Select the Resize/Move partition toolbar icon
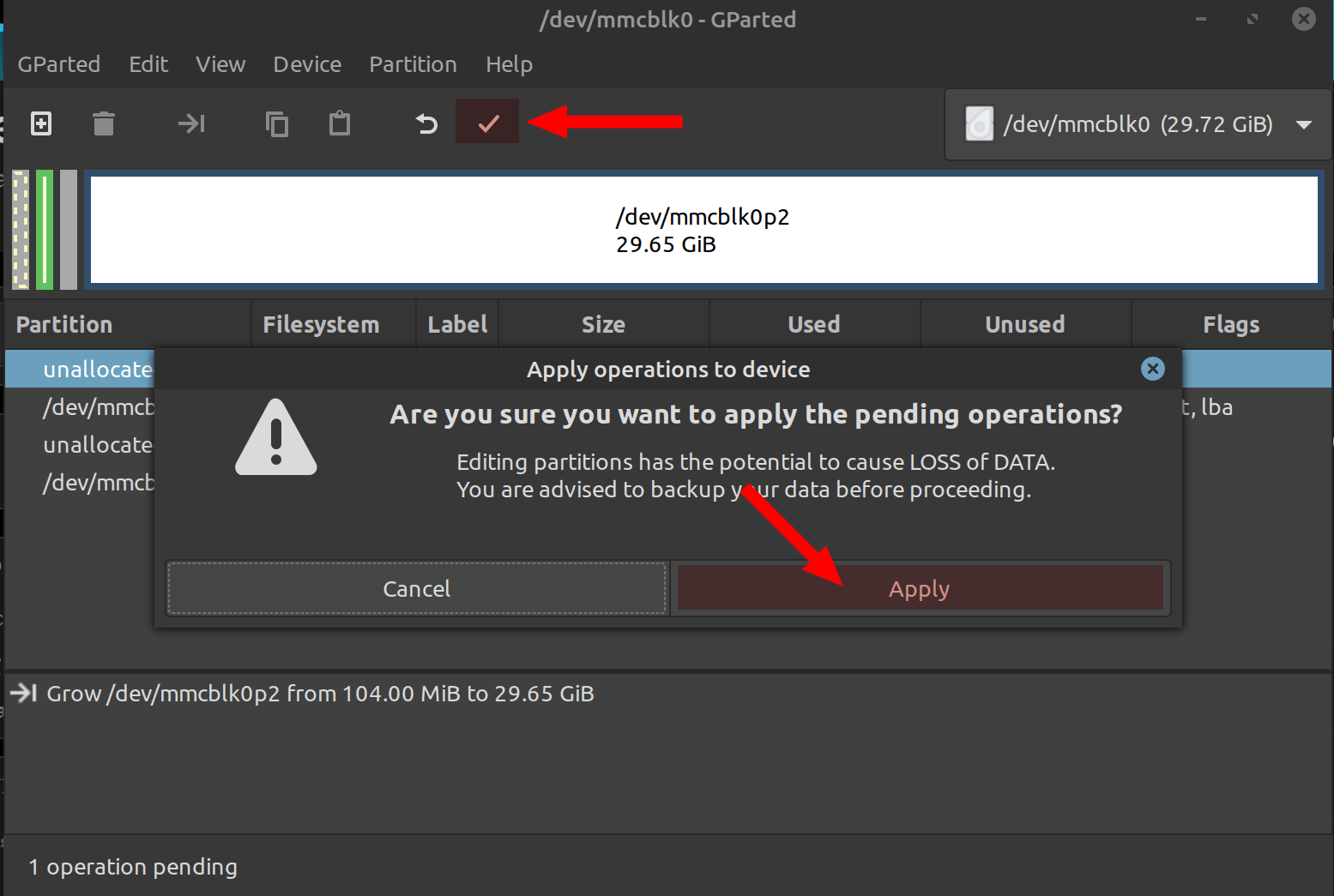The image size is (1334, 896). click(191, 123)
